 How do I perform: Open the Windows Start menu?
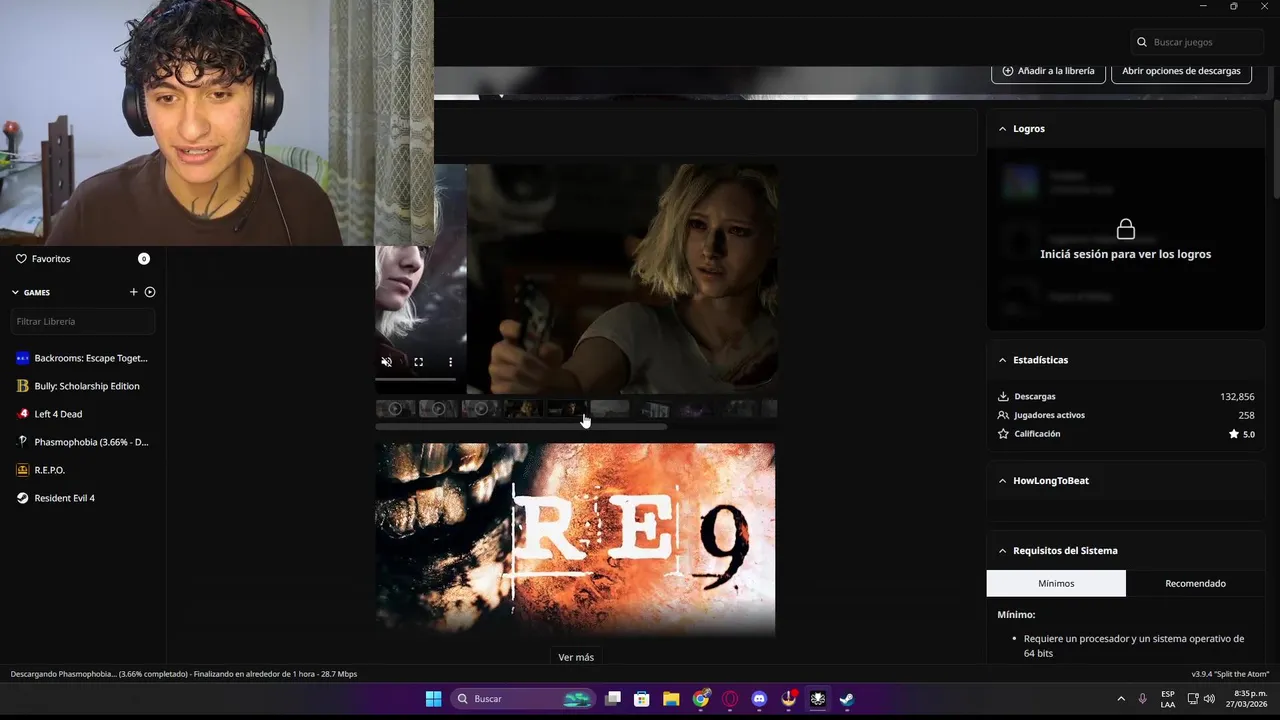coord(433,699)
